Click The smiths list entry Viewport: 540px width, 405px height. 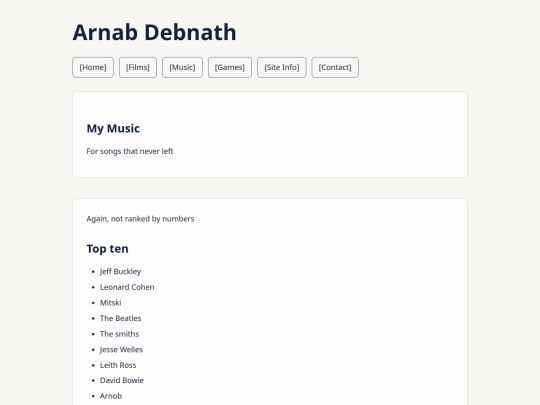click(x=120, y=334)
